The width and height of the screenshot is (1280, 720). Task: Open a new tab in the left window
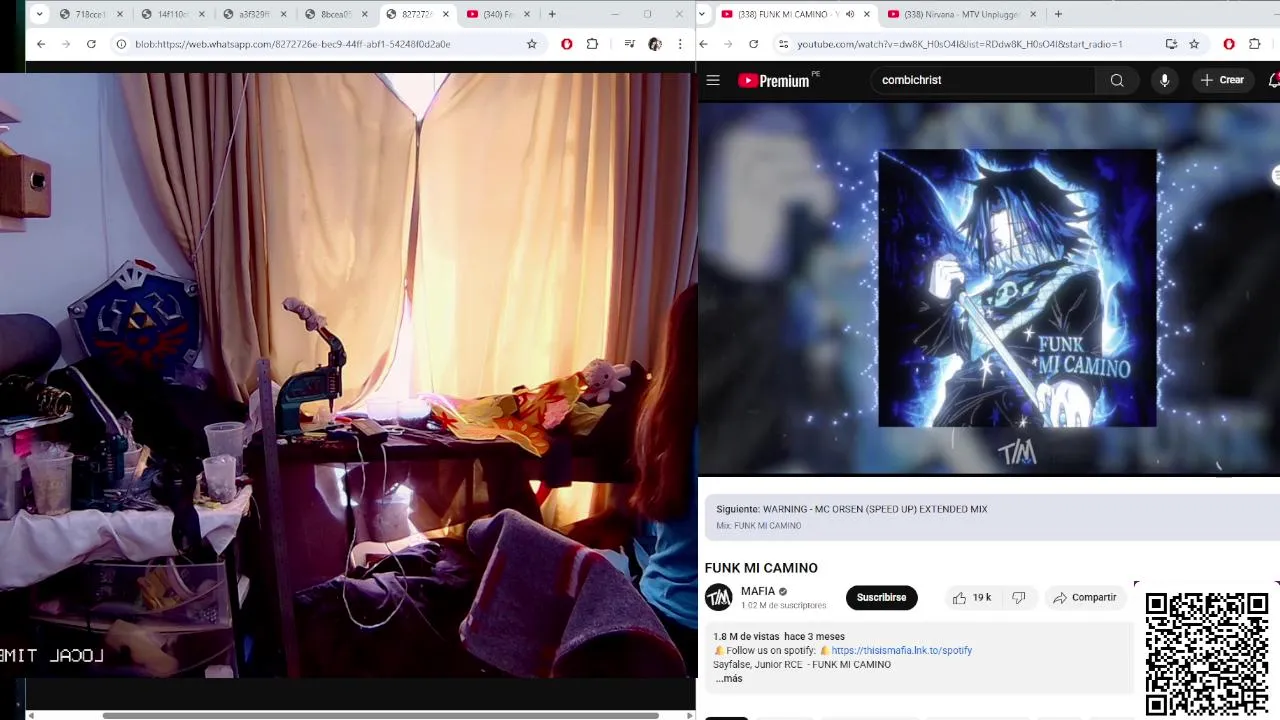point(551,14)
